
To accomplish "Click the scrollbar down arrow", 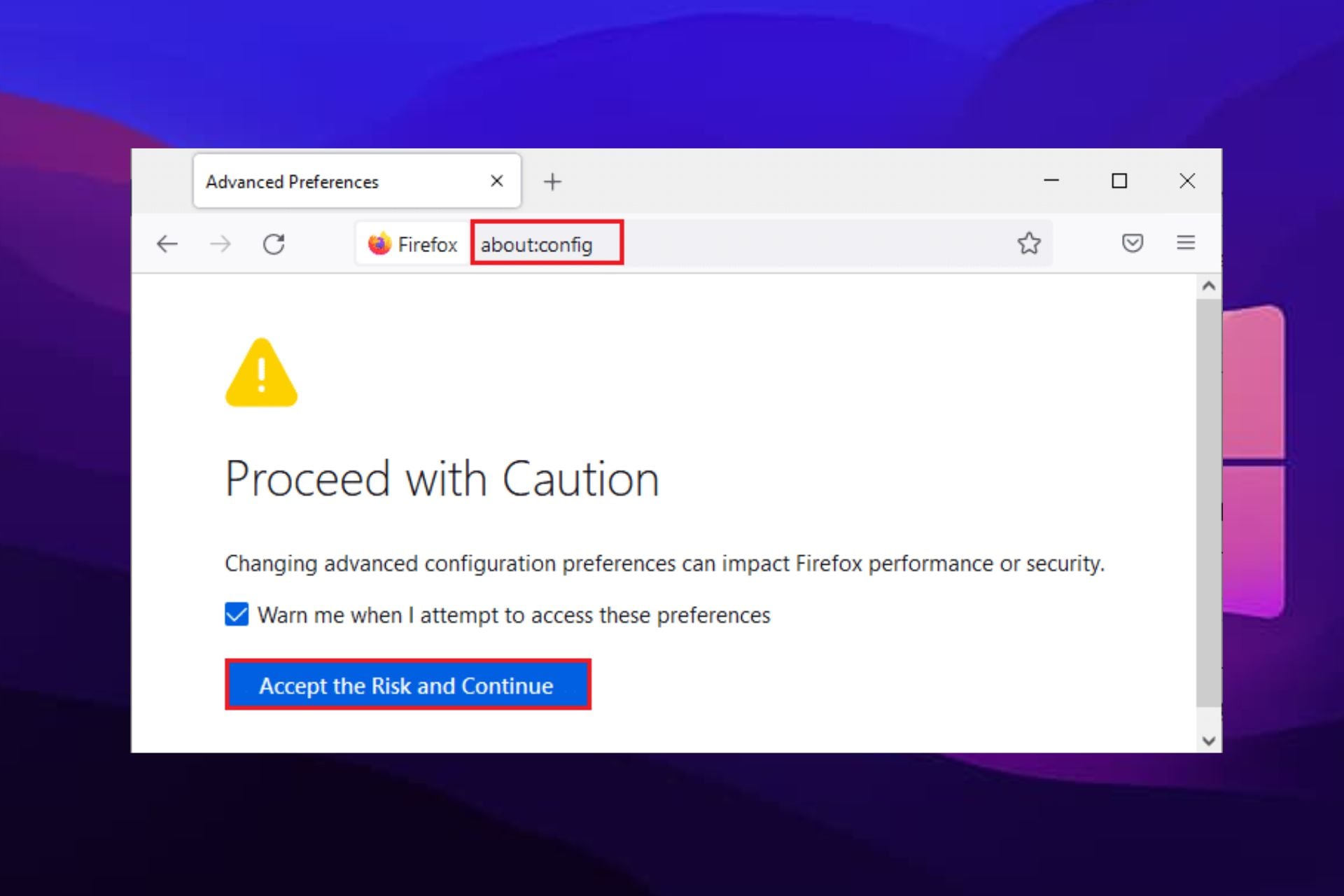I will click(1209, 741).
